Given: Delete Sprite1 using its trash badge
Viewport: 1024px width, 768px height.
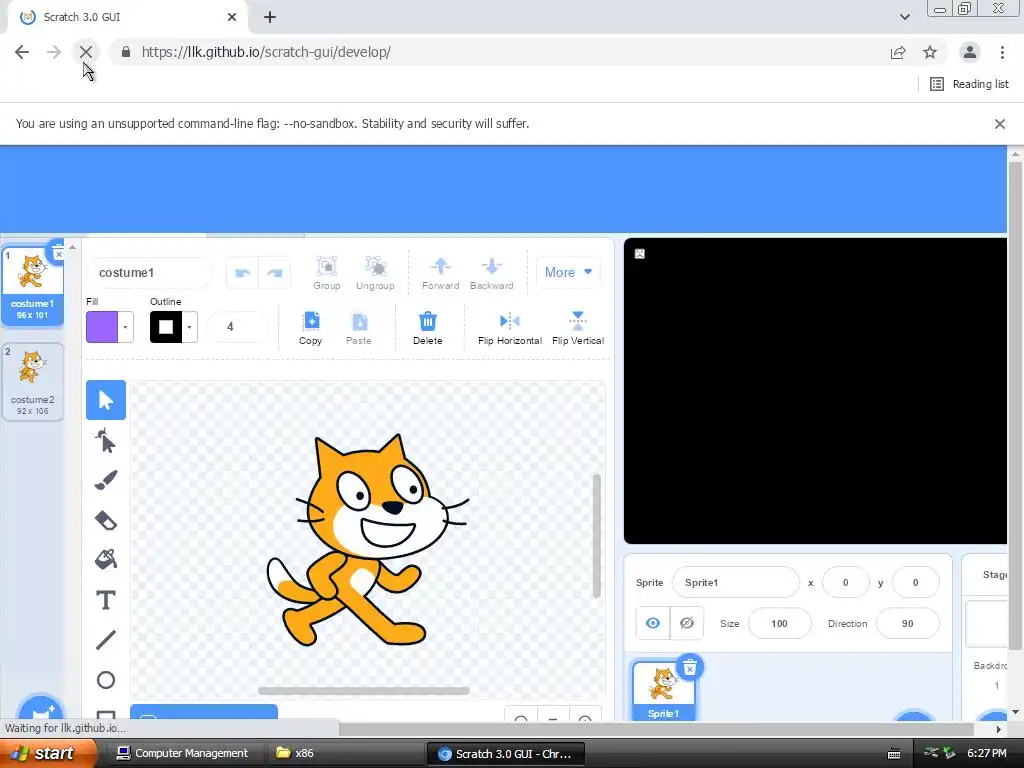Looking at the screenshot, I should (x=690, y=667).
